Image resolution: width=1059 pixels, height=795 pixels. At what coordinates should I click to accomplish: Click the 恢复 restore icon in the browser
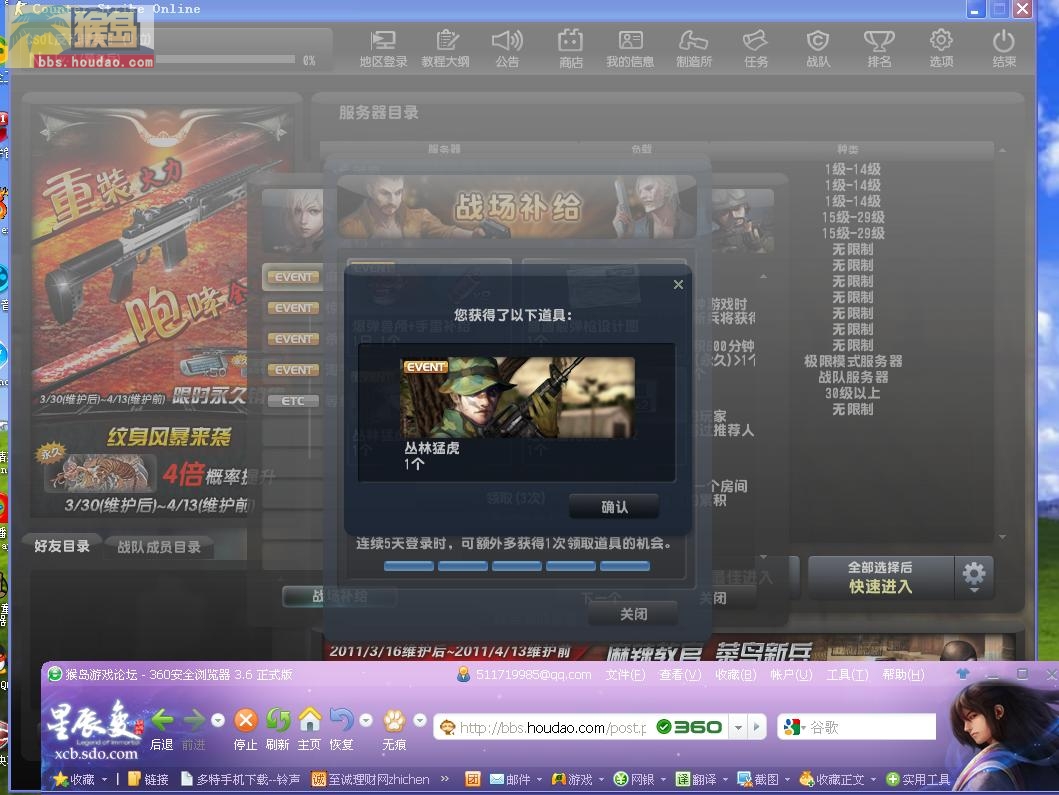342,720
